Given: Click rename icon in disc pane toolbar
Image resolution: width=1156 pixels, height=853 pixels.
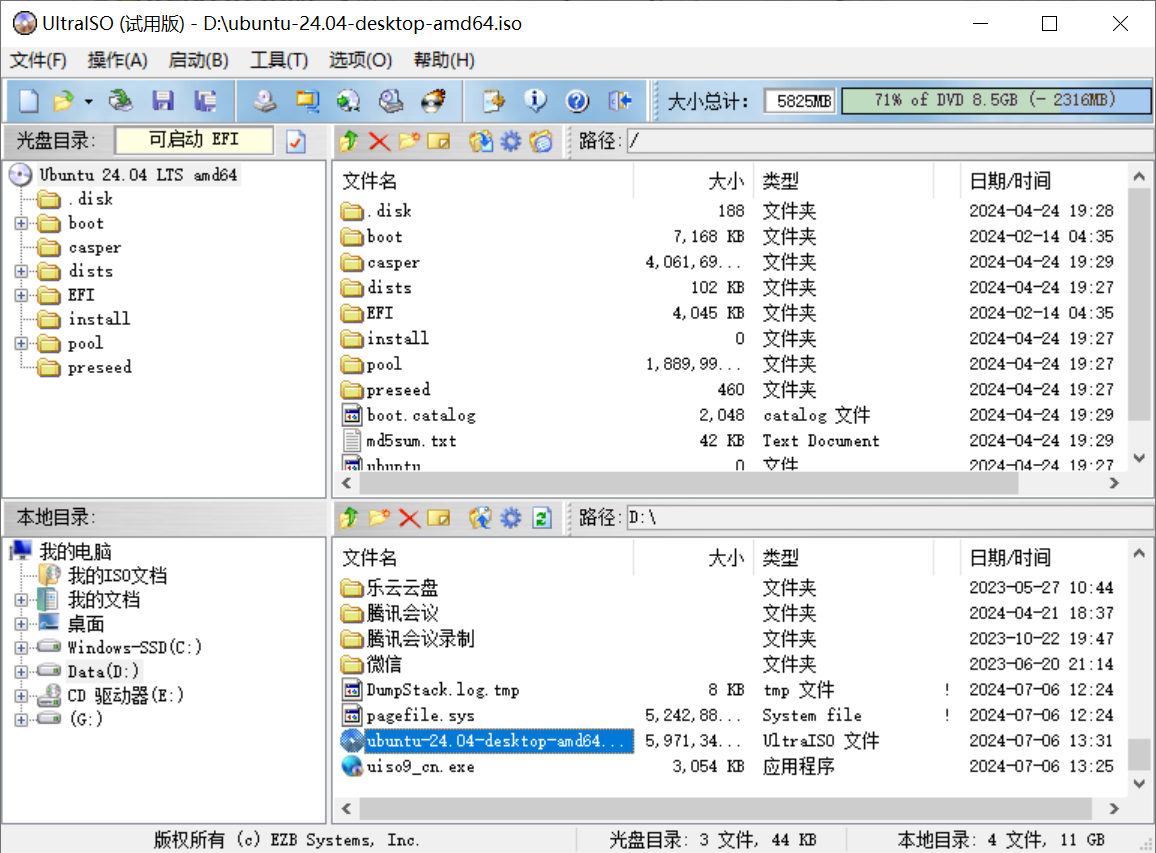Looking at the screenshot, I should pyautogui.click(x=439, y=141).
